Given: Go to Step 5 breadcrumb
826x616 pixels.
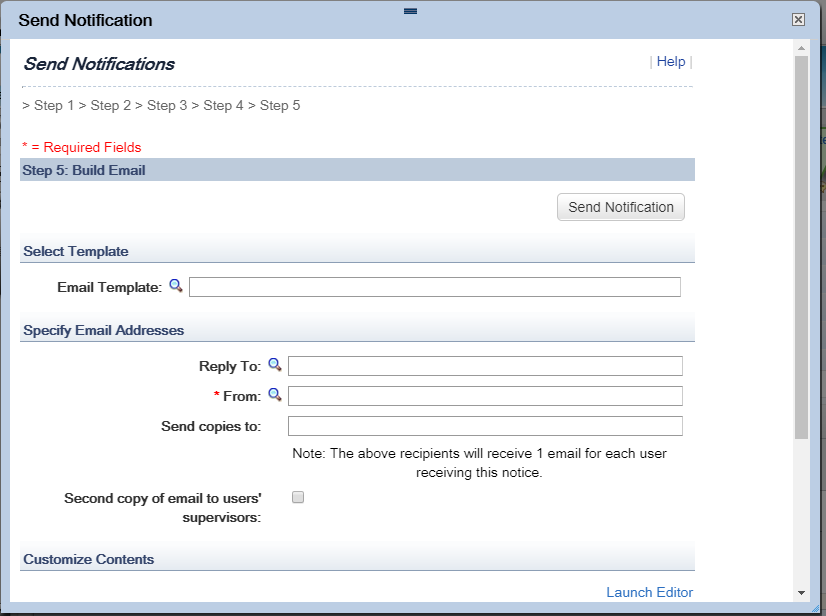Looking at the screenshot, I should pyautogui.click(x=280, y=105).
